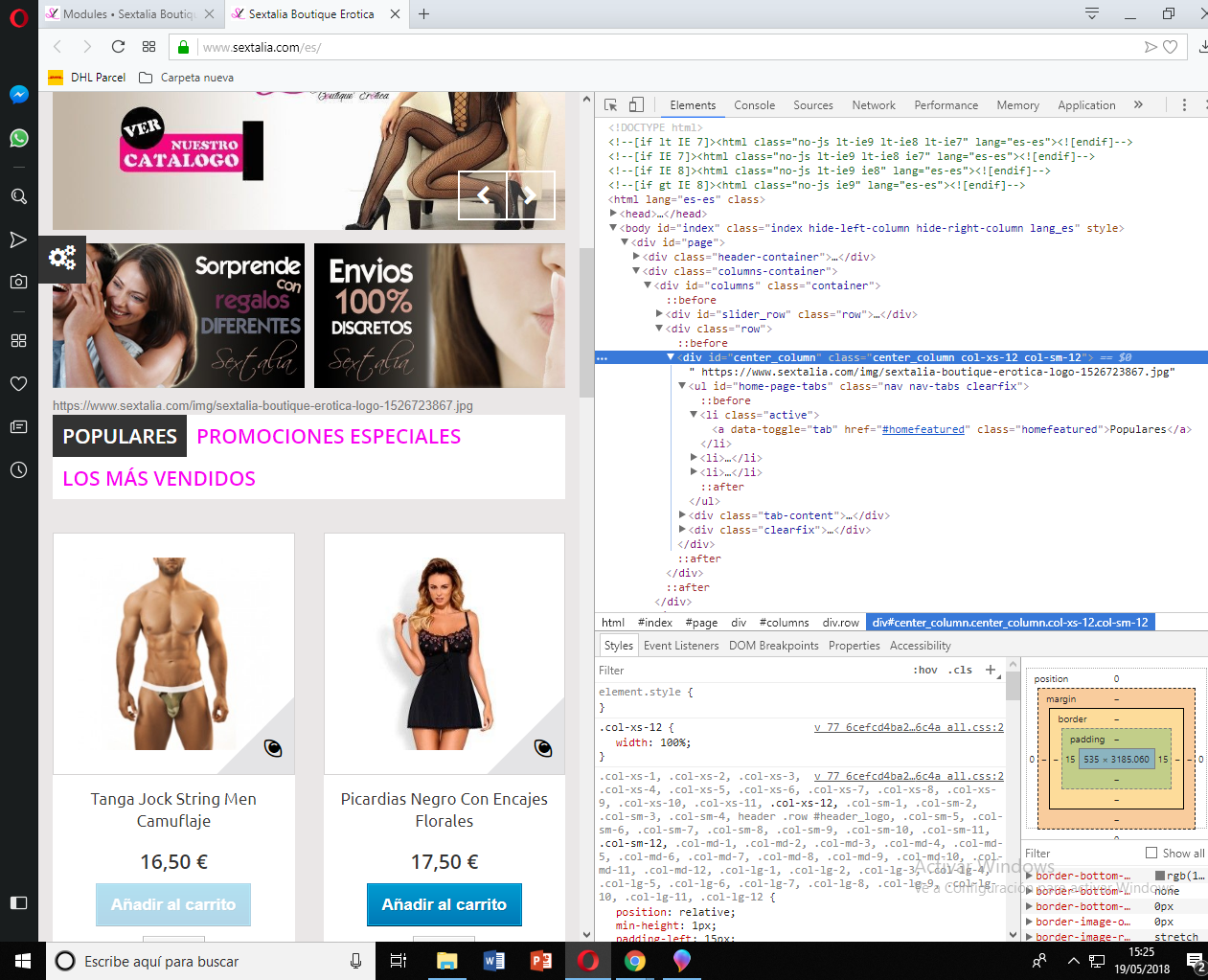Reload the current page

[x=118, y=46]
